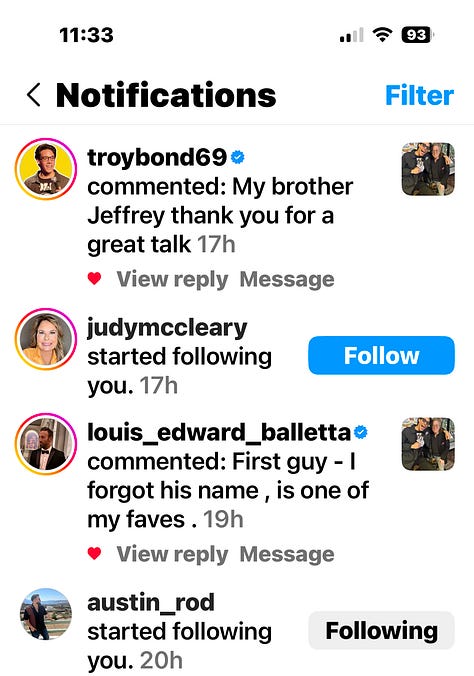474x676 pixels.
Task: Tap the back chevron beside Notifications
Action: 34,95
